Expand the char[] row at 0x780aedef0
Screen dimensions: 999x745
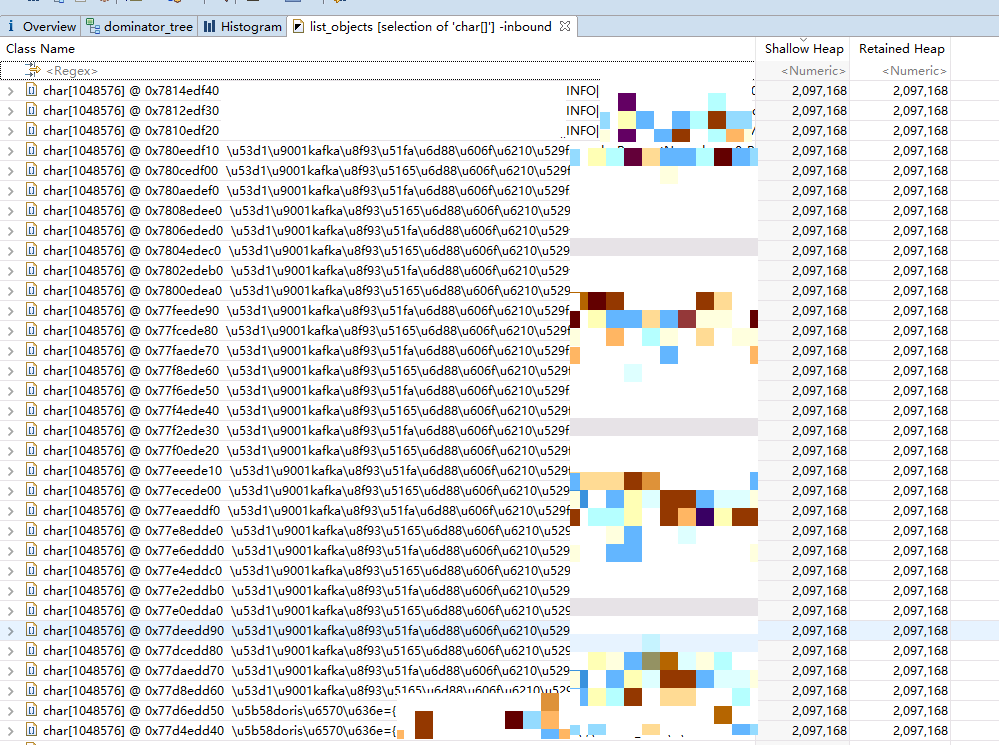(10, 191)
